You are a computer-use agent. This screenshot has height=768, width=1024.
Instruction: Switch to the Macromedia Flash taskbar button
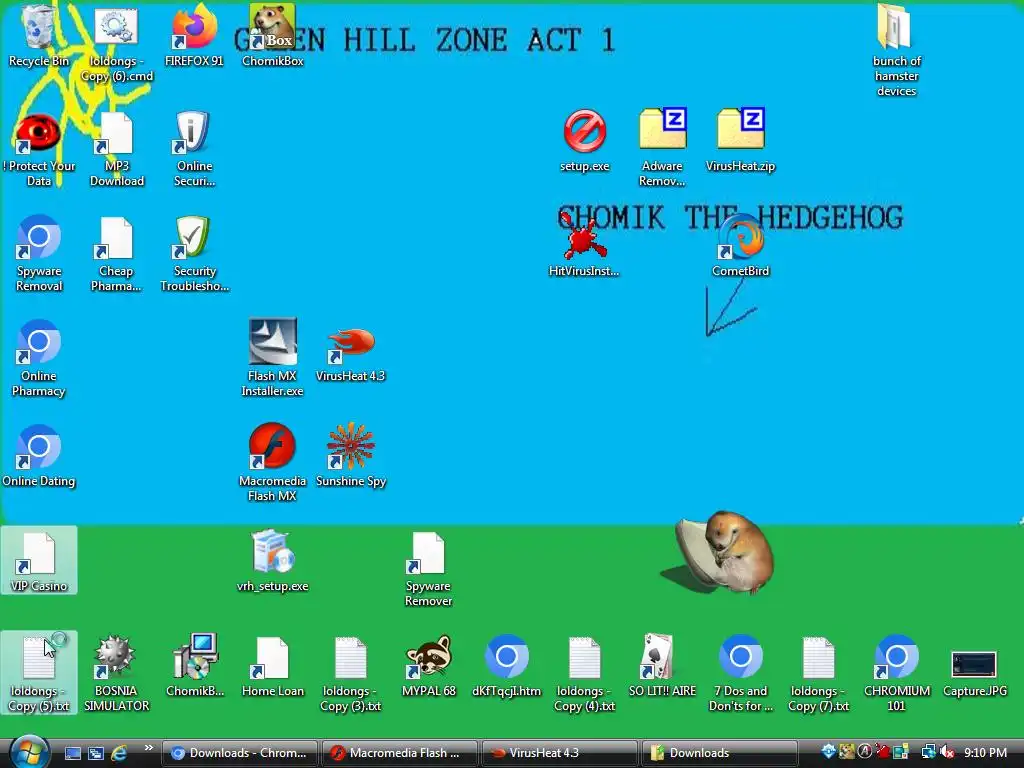point(399,753)
